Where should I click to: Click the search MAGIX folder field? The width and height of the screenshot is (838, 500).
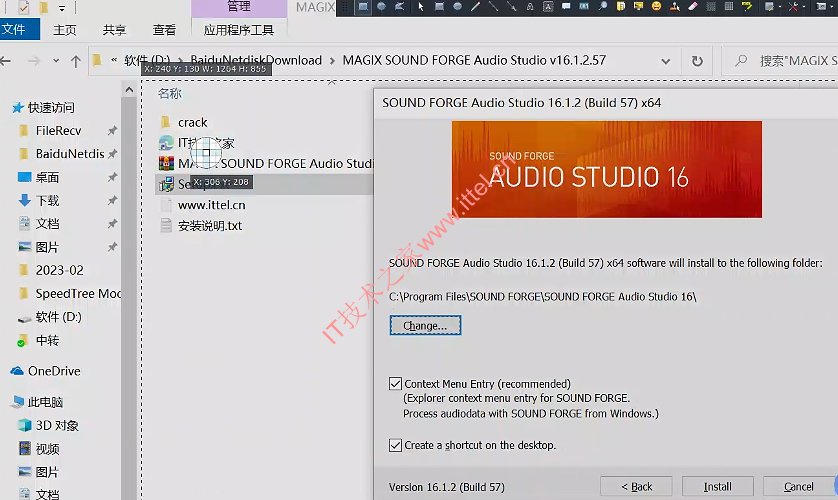coord(780,61)
